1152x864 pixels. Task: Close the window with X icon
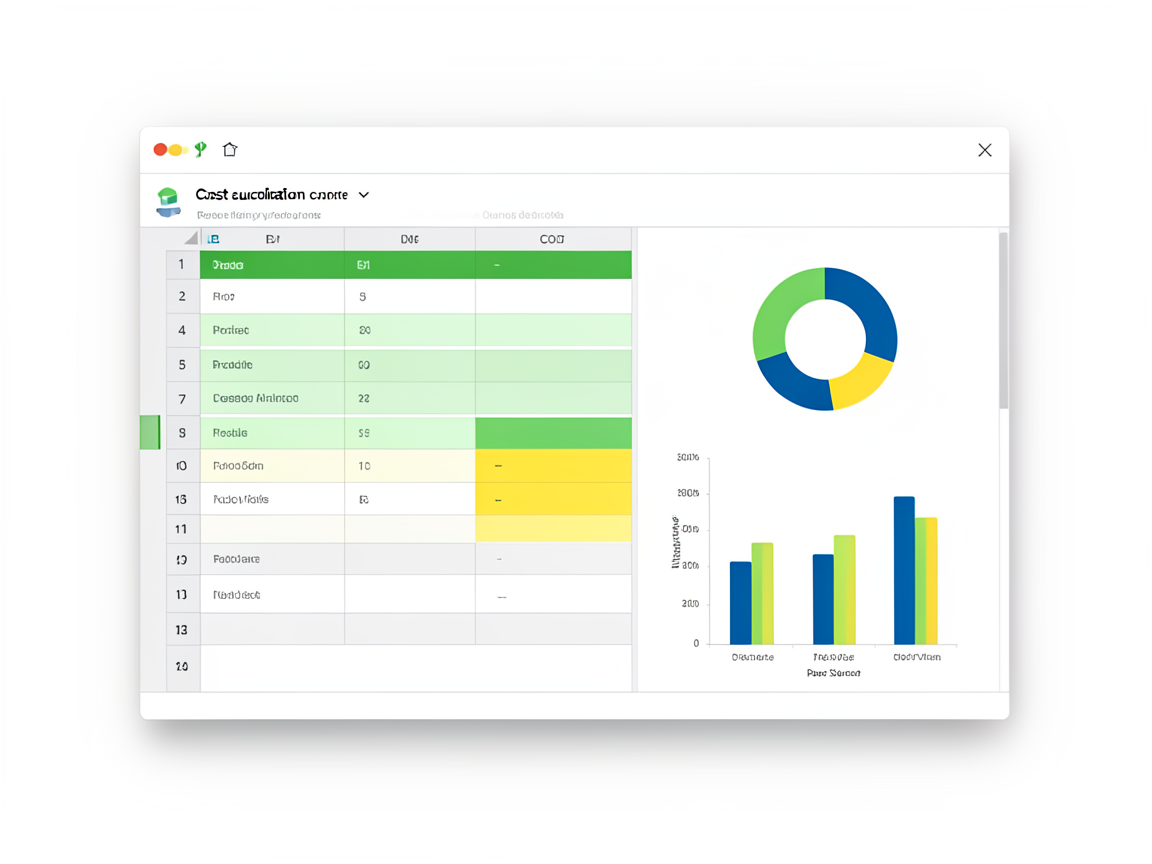point(984,150)
